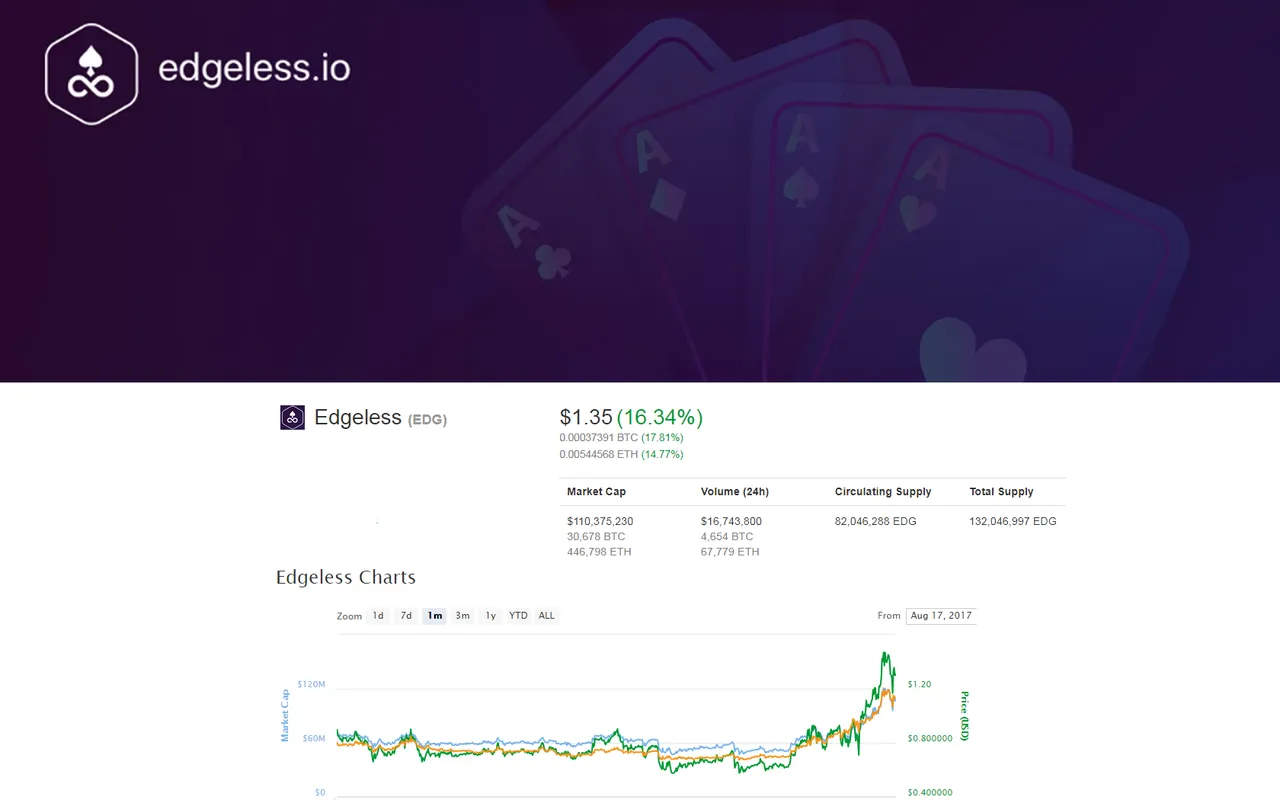
Task: Set chart zoom to 1d
Action: click(x=378, y=616)
